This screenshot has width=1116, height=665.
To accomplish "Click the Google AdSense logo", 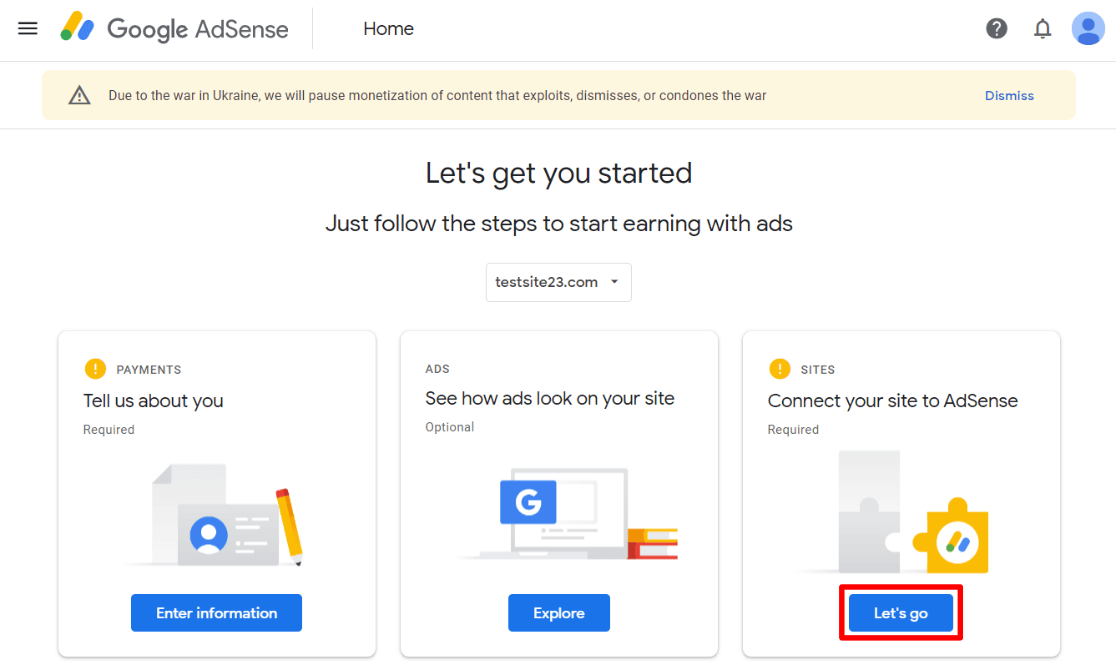I will click(x=174, y=28).
